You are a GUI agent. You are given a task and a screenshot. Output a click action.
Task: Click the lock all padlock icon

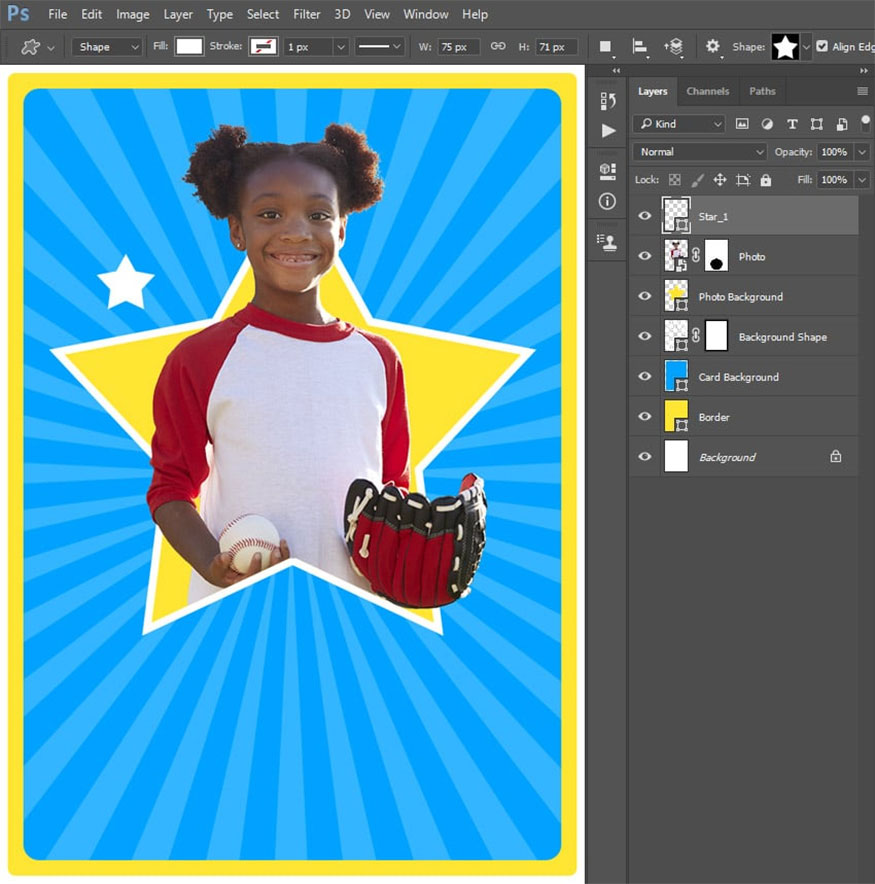[x=766, y=180]
